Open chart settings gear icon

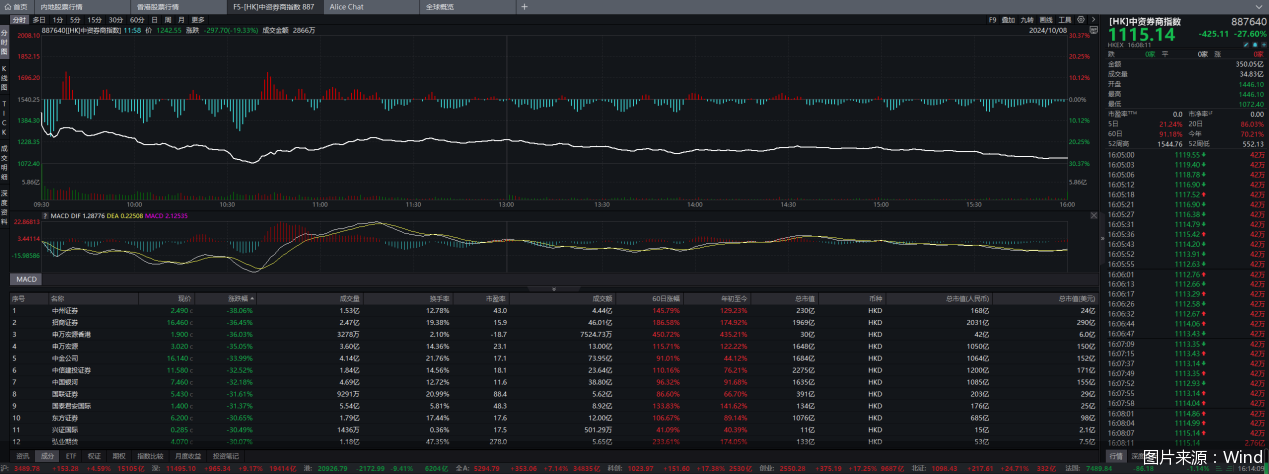[x=1082, y=19]
